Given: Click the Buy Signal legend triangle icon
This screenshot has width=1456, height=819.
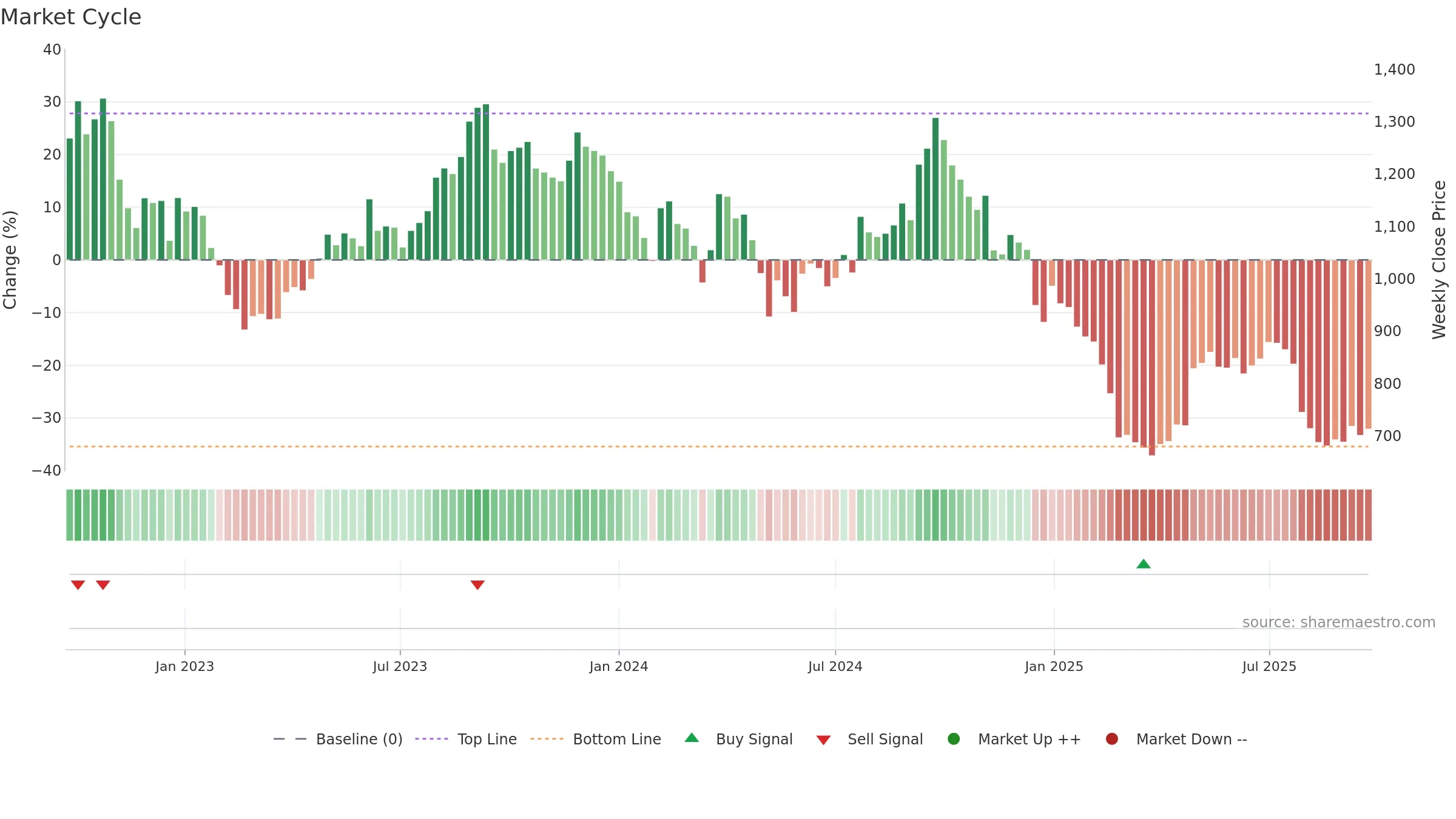Looking at the screenshot, I should pos(692,738).
